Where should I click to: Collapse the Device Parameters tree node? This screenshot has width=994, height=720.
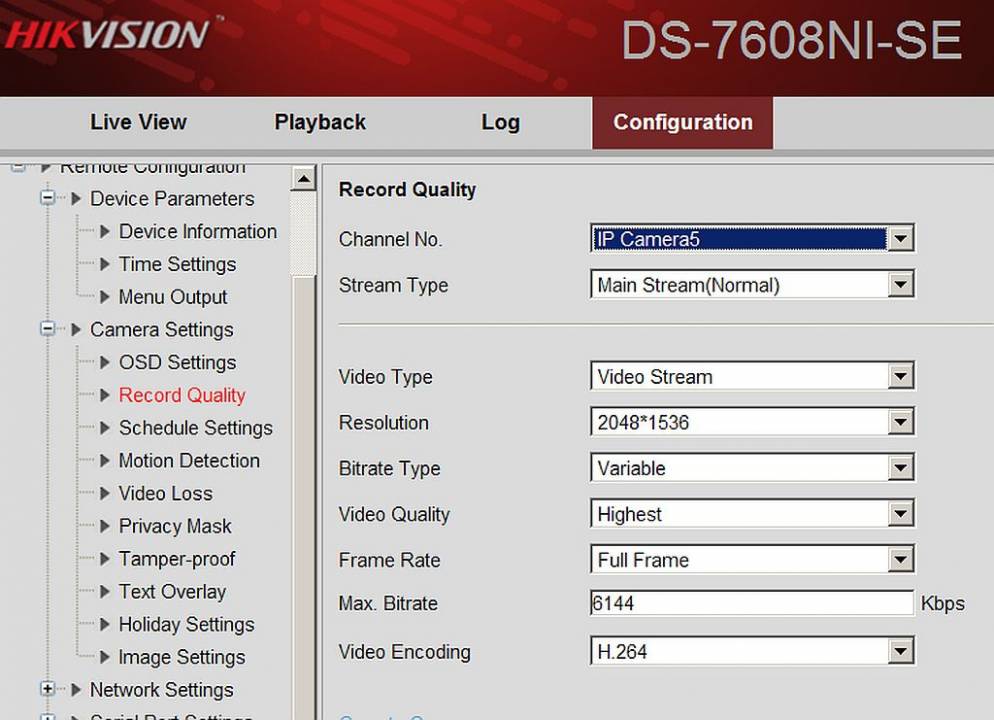(48, 198)
